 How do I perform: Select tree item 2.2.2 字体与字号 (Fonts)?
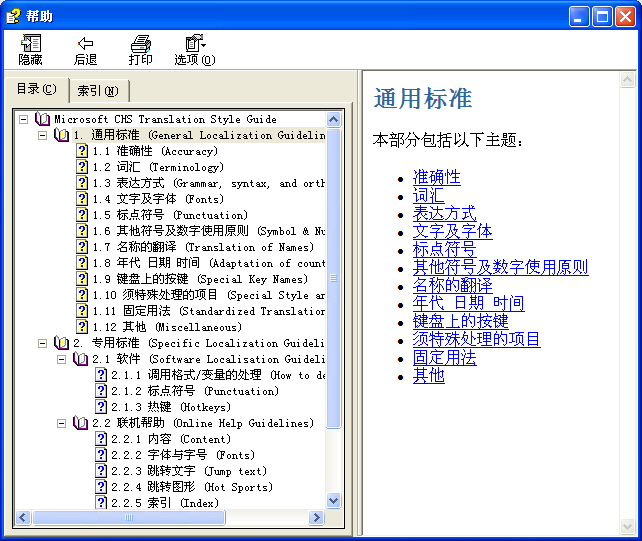coord(183,455)
